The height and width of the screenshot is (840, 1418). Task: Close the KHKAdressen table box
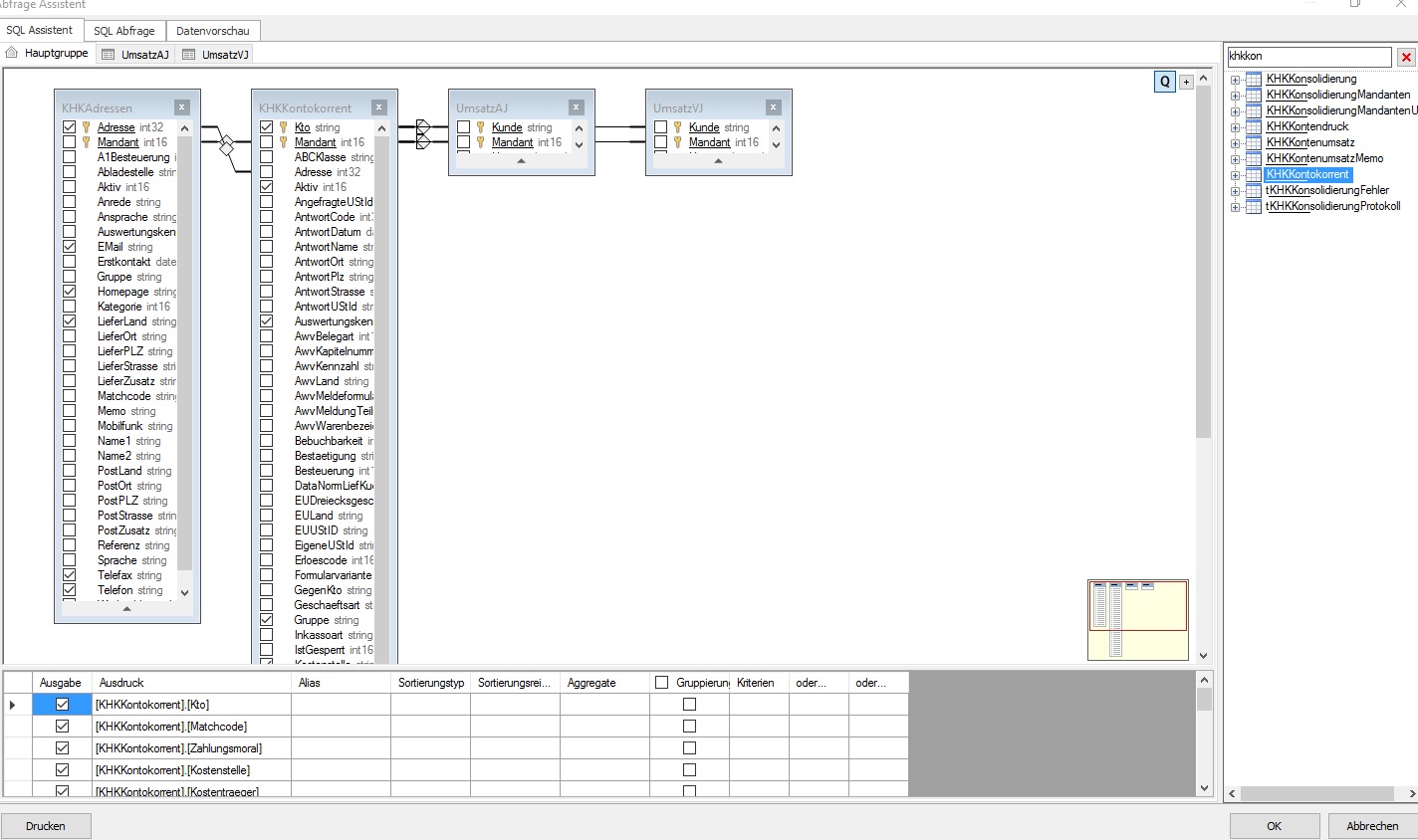click(x=181, y=107)
